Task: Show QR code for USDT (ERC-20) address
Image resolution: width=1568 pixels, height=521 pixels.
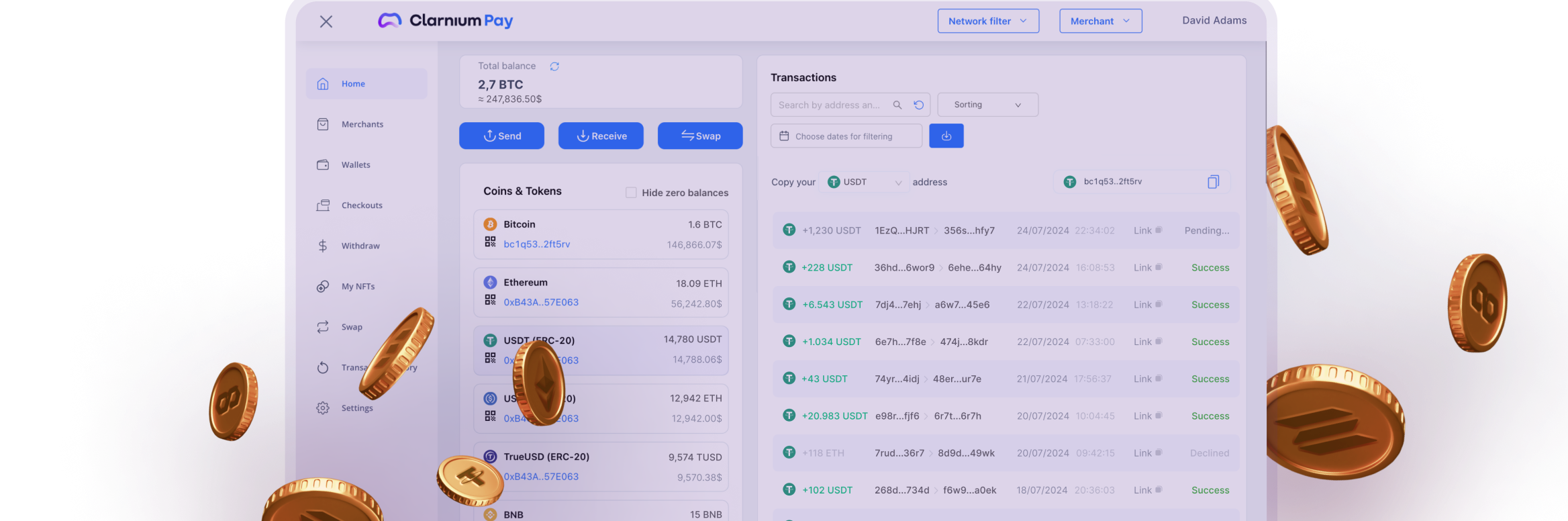Action: (490, 358)
